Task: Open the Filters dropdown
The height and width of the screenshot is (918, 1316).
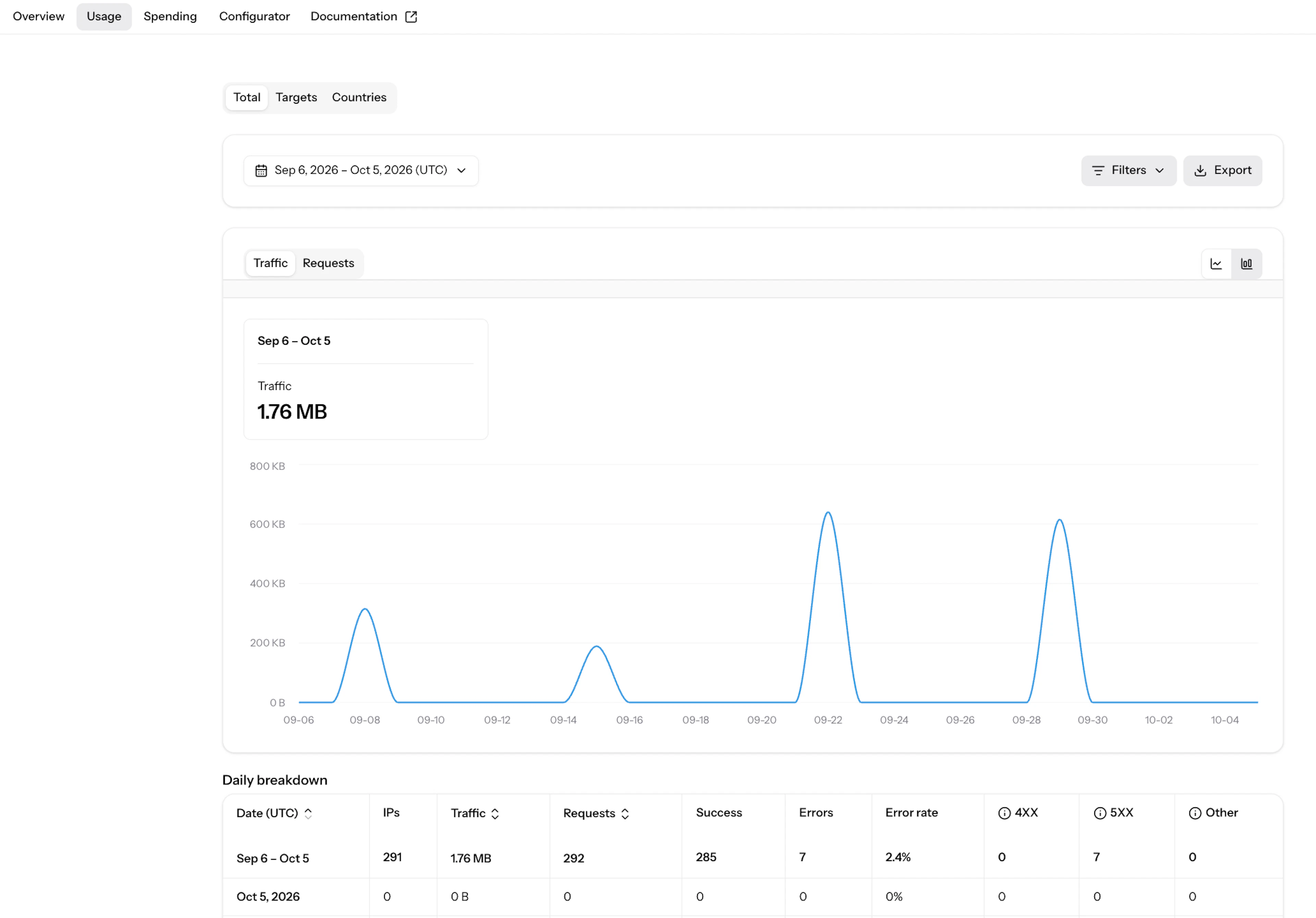Action: pos(1129,171)
